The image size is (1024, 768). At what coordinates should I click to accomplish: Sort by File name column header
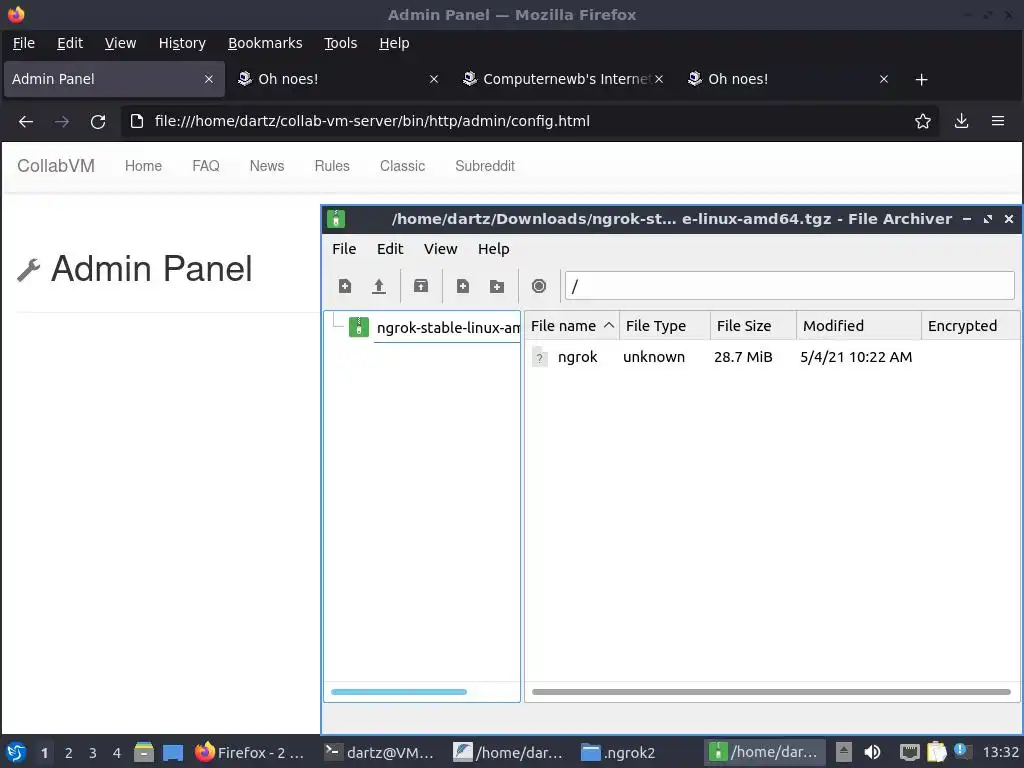(572, 326)
